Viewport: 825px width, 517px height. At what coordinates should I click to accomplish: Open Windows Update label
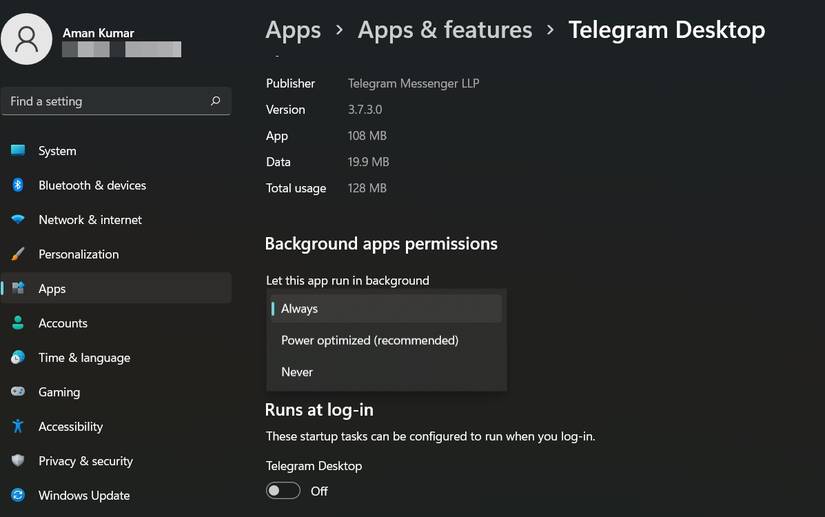click(84, 495)
